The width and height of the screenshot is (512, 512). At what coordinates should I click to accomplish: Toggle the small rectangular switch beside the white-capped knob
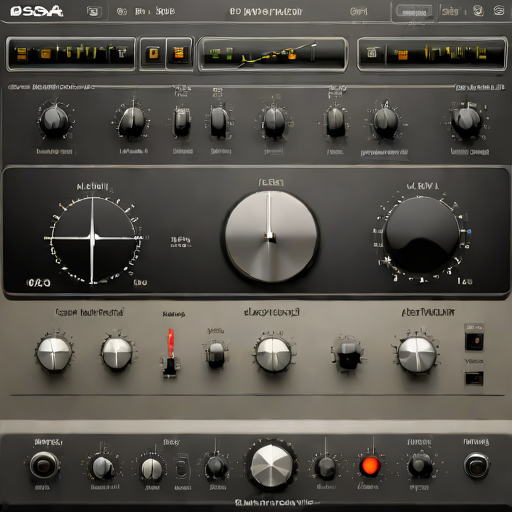pos(183,466)
